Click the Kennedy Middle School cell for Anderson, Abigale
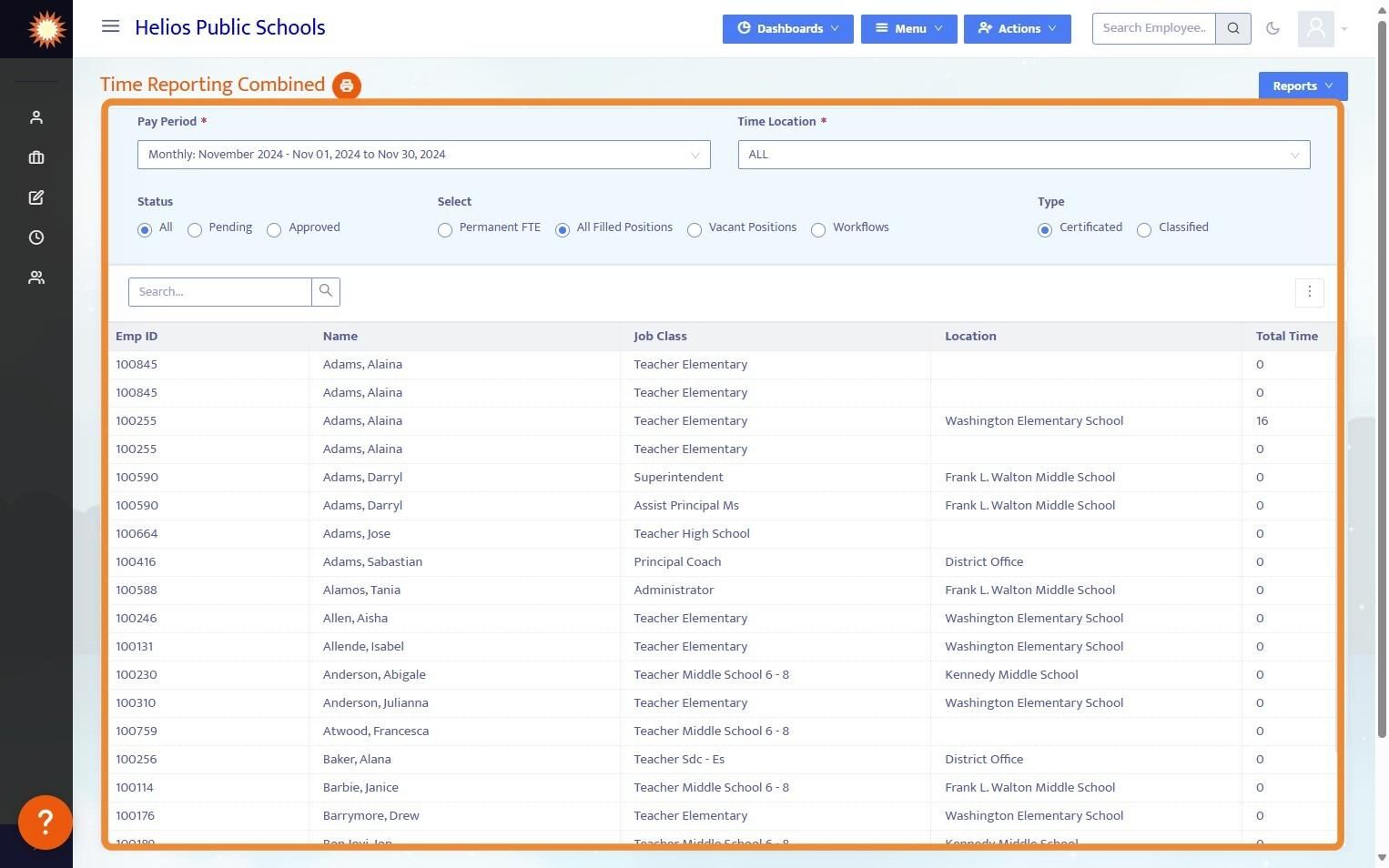This screenshot has height=868, width=1389. point(1011,675)
